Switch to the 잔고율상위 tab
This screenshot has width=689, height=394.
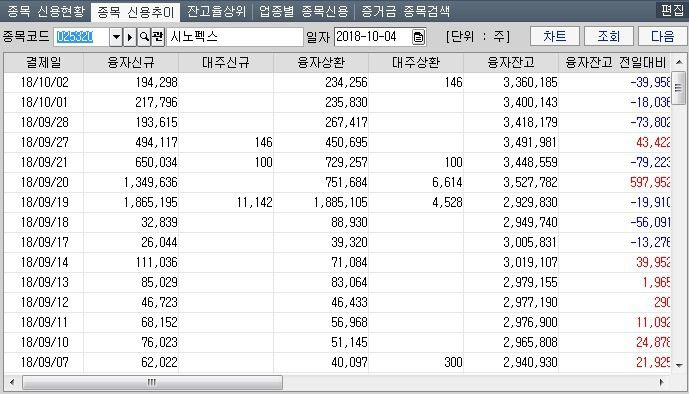click(217, 11)
